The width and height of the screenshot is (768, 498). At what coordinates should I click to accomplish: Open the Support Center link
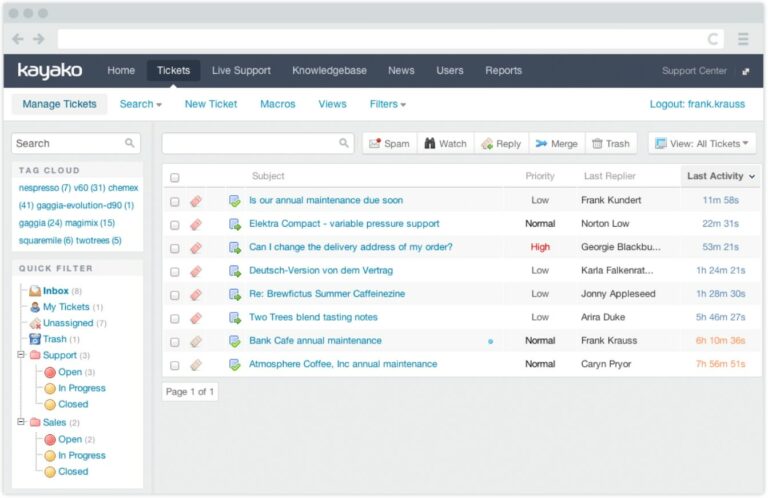pyautogui.click(x=694, y=71)
